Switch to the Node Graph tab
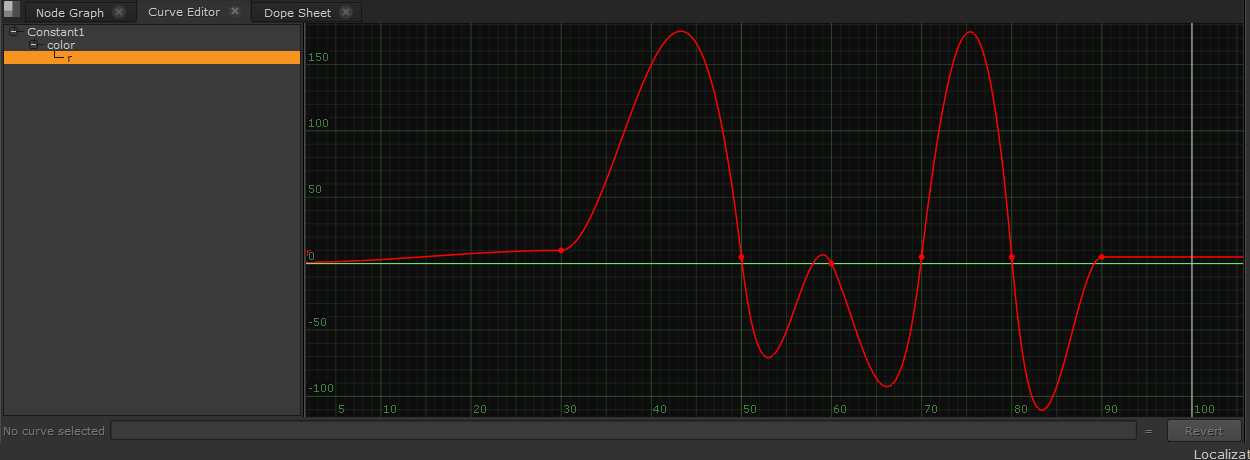Viewport: 1250px width, 460px height. pyautogui.click(x=69, y=13)
